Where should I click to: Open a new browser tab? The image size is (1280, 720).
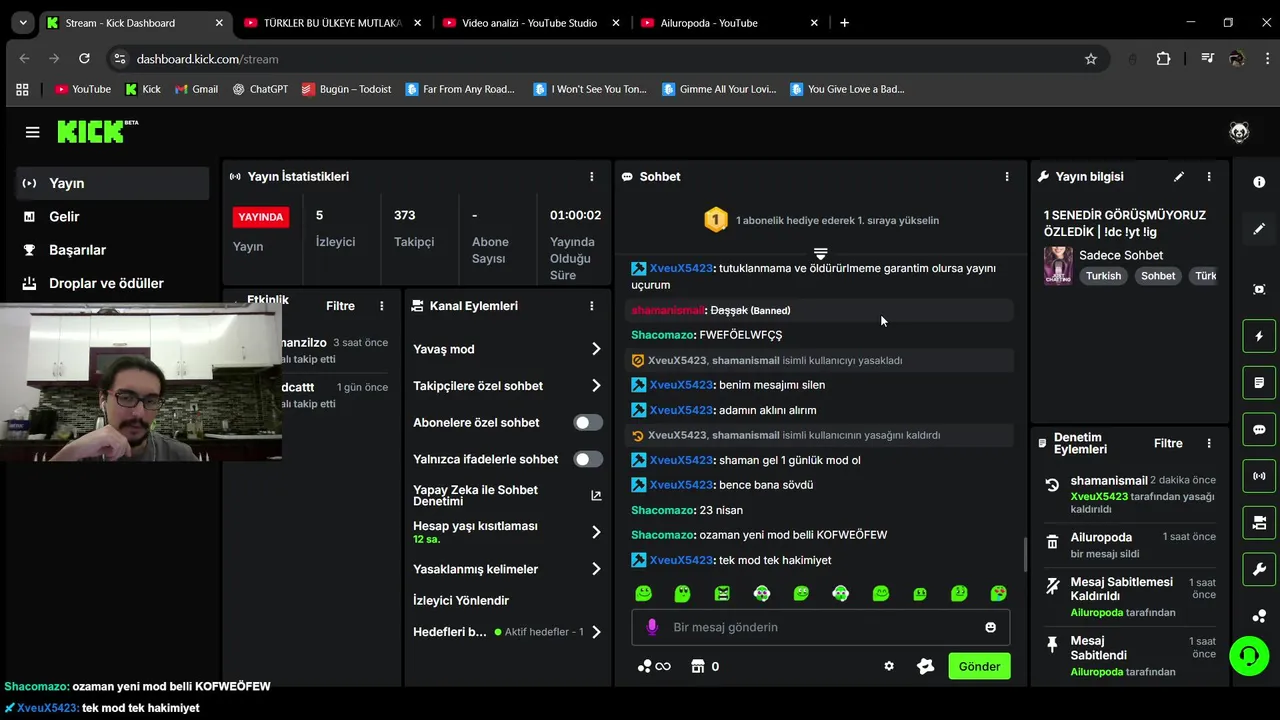coord(845,23)
